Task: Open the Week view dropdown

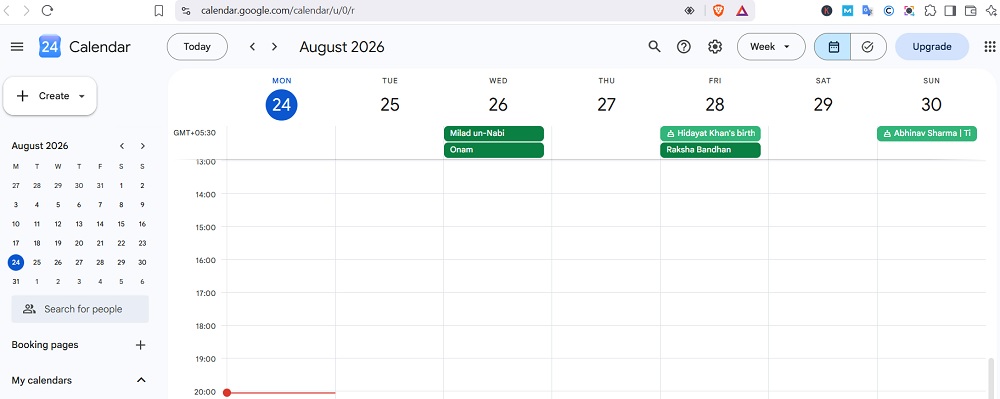Action: click(x=771, y=47)
